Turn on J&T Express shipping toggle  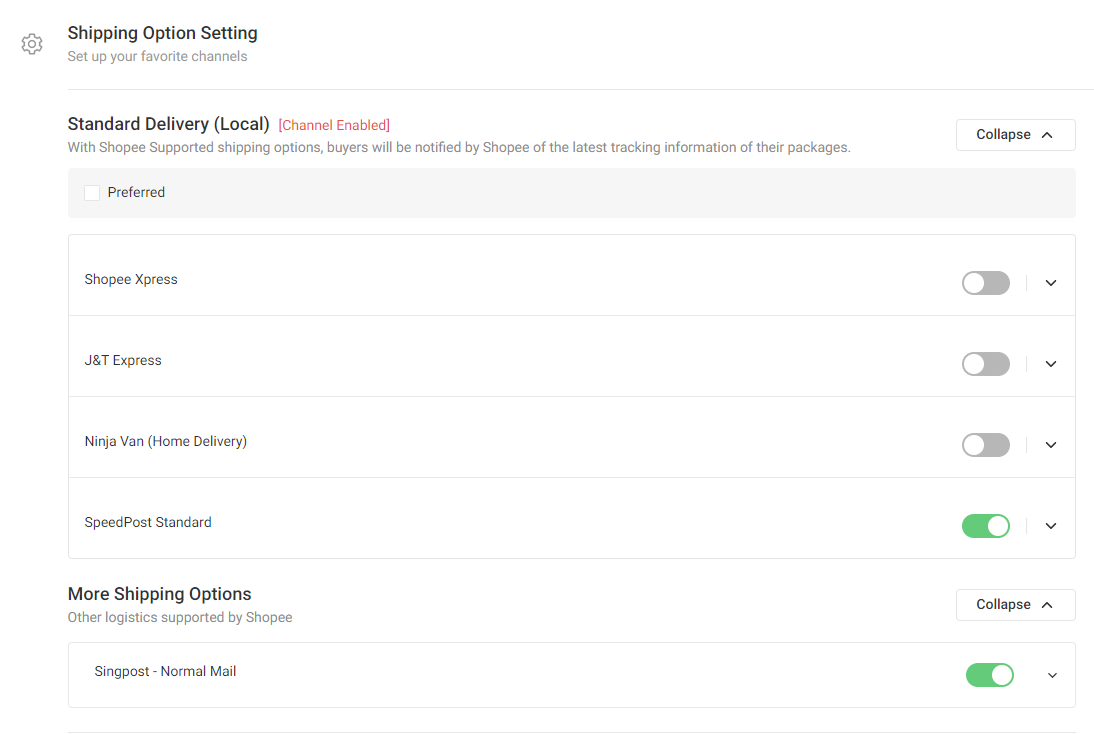(985, 364)
